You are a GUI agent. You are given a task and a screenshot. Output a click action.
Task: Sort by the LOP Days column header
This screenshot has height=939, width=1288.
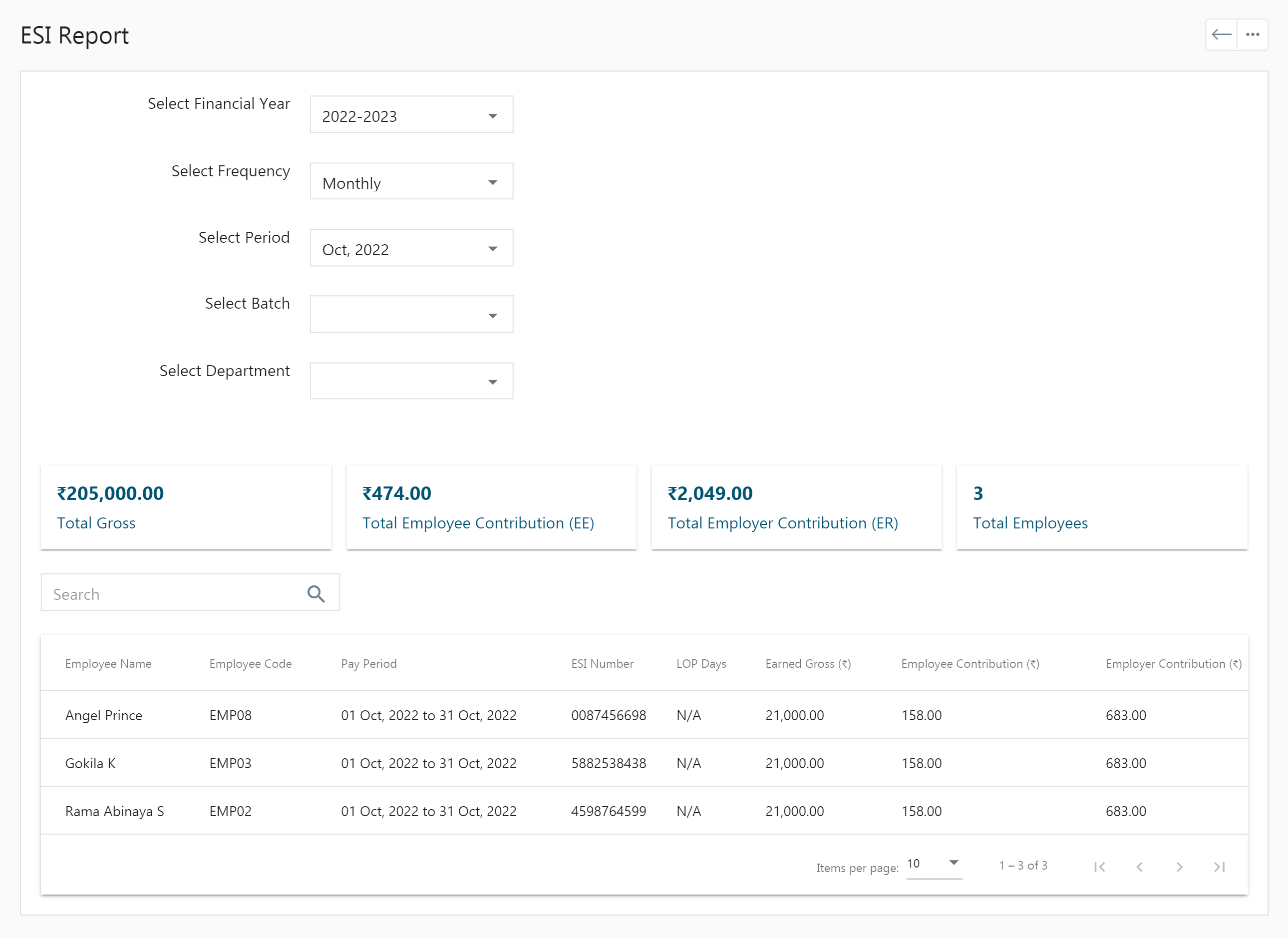coord(701,664)
